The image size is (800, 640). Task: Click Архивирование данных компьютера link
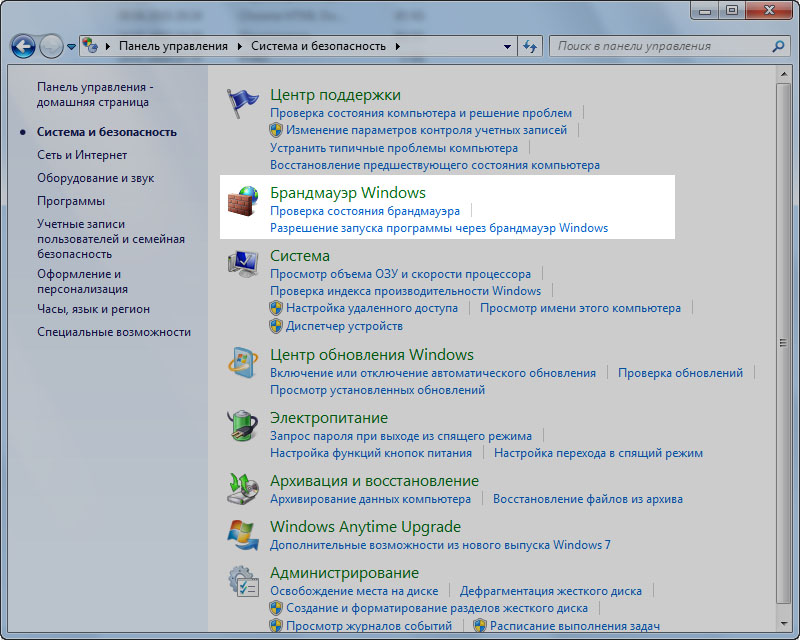[370, 499]
